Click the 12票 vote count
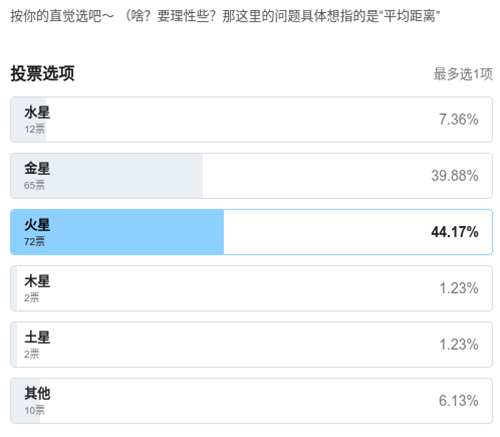Viewport: 500px width, 437px height. (x=34, y=129)
